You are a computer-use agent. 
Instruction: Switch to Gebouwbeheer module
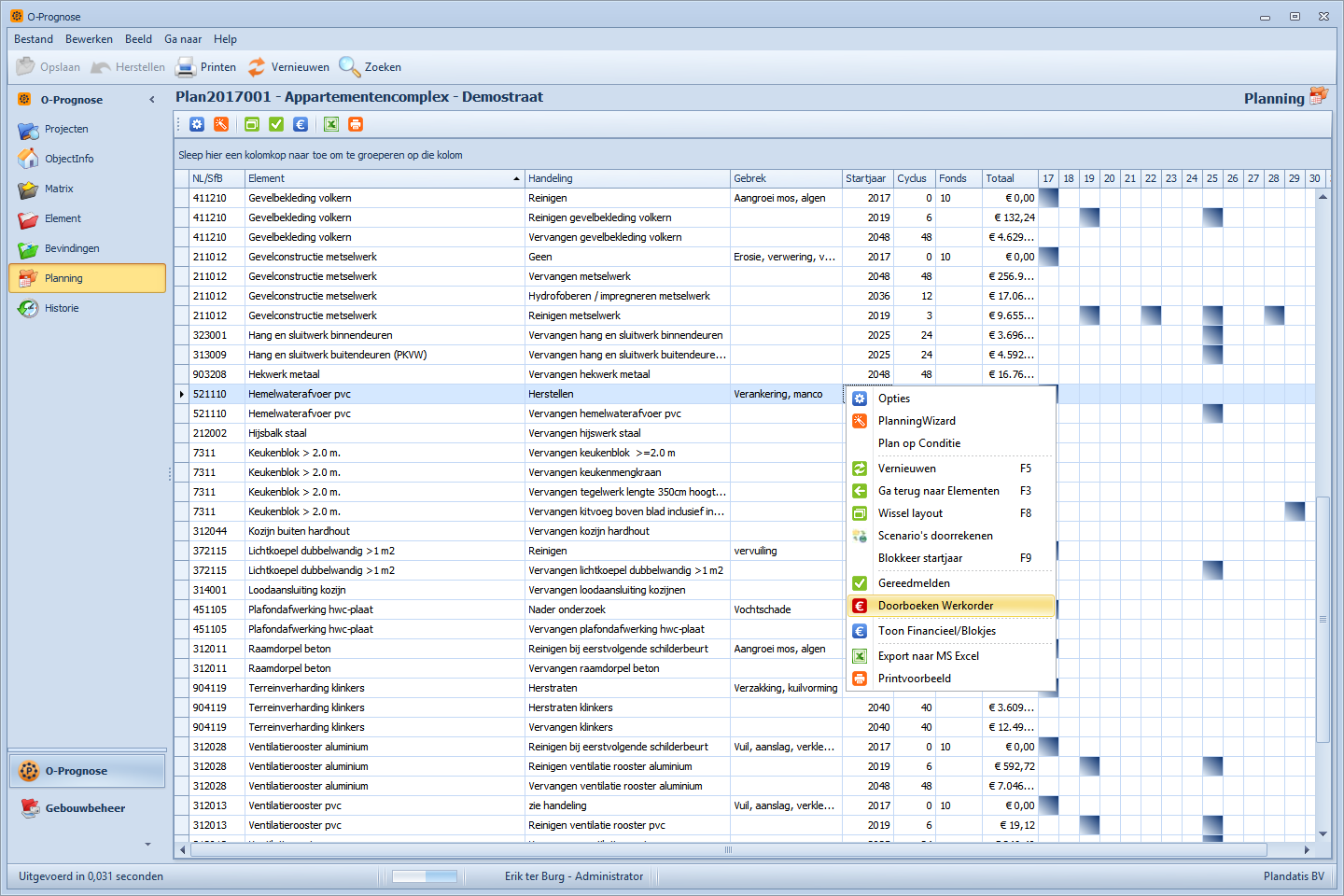click(x=87, y=808)
